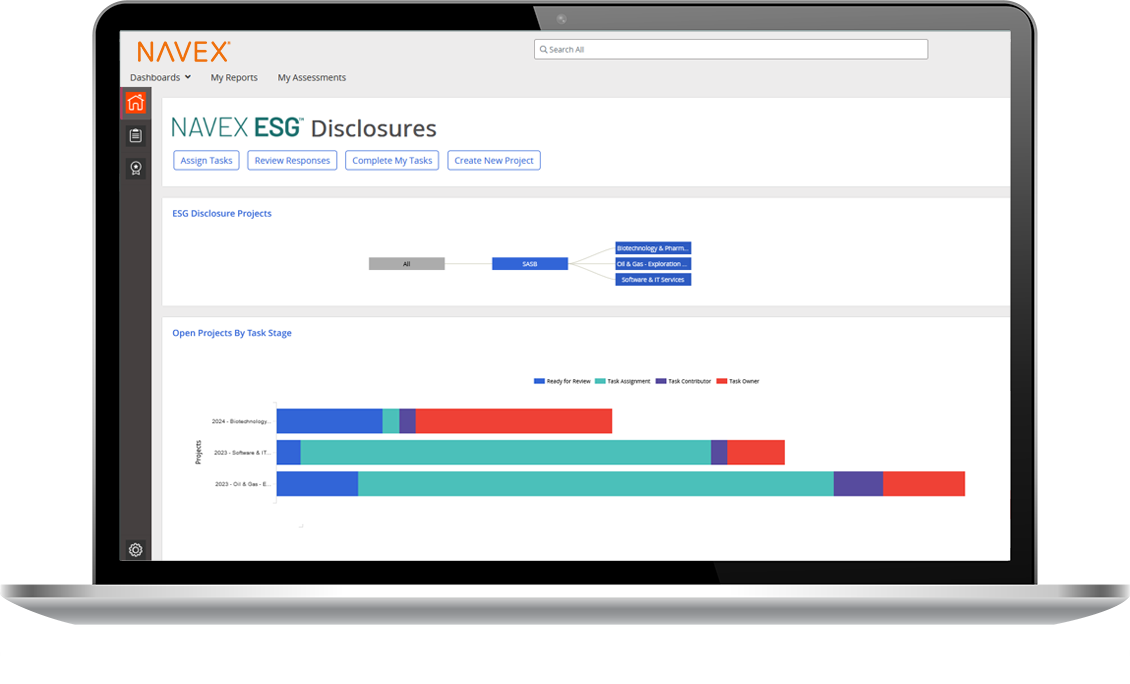
Task: Click the Create New Project button
Action: click(x=494, y=161)
